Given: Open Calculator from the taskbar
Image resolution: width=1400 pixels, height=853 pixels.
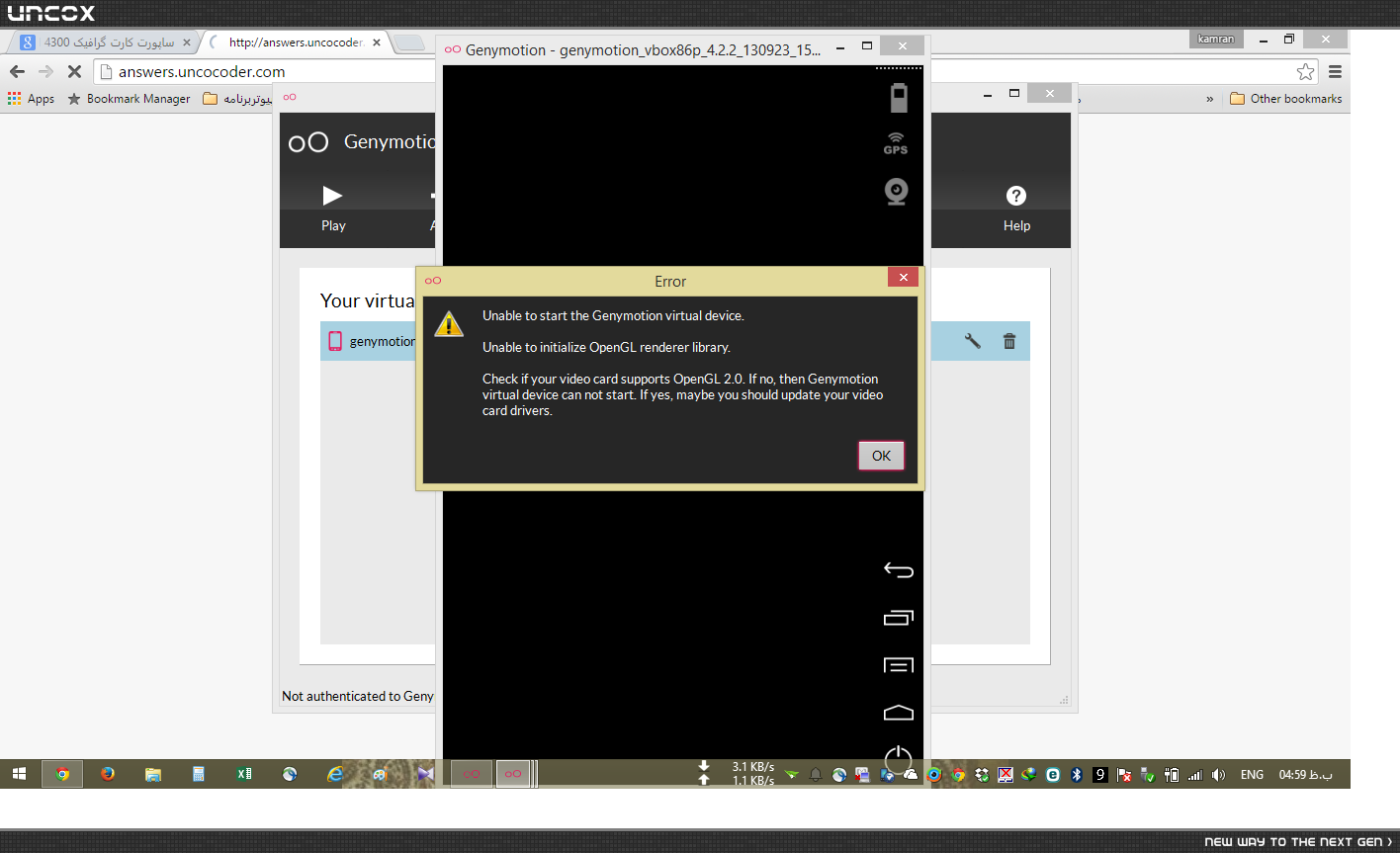Looking at the screenshot, I should click(x=199, y=774).
